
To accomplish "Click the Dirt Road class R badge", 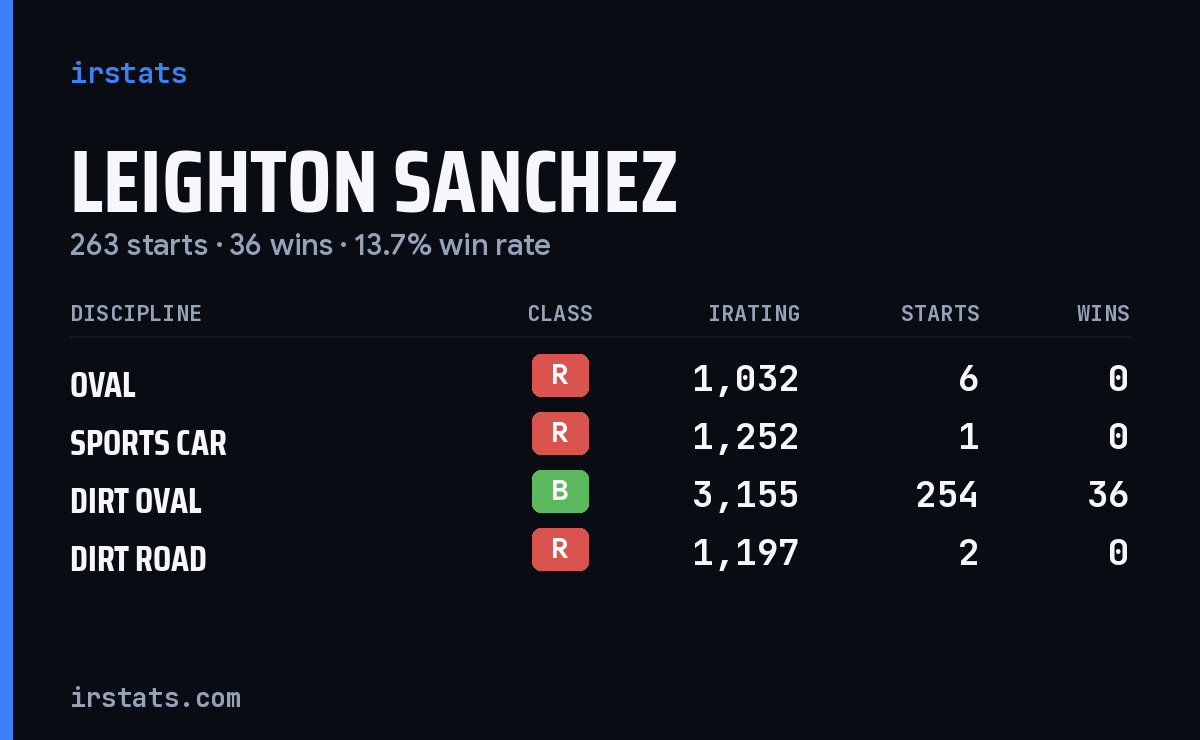I will 560,550.
